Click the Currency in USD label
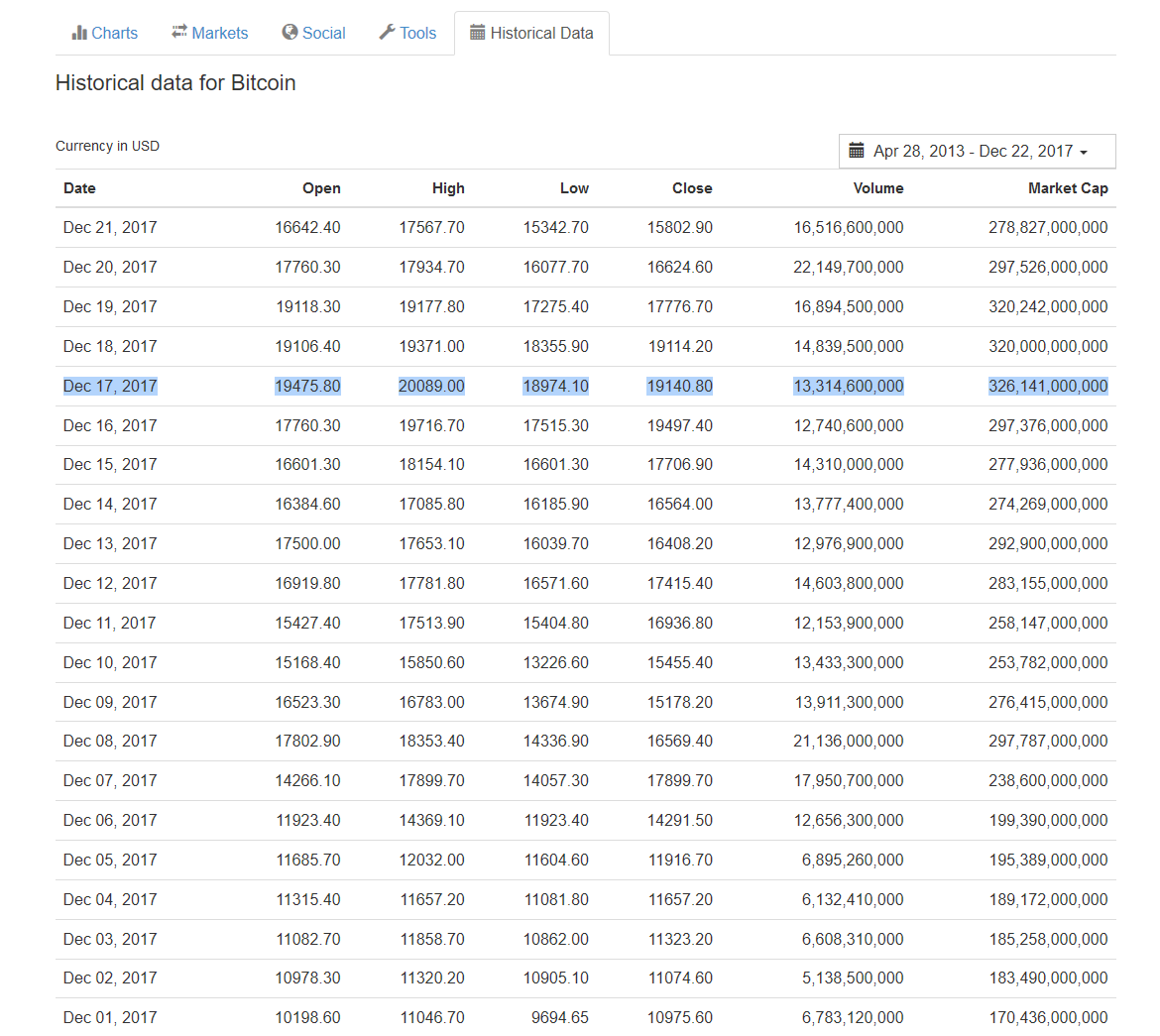This screenshot has height=1036, width=1160. pyautogui.click(x=107, y=146)
